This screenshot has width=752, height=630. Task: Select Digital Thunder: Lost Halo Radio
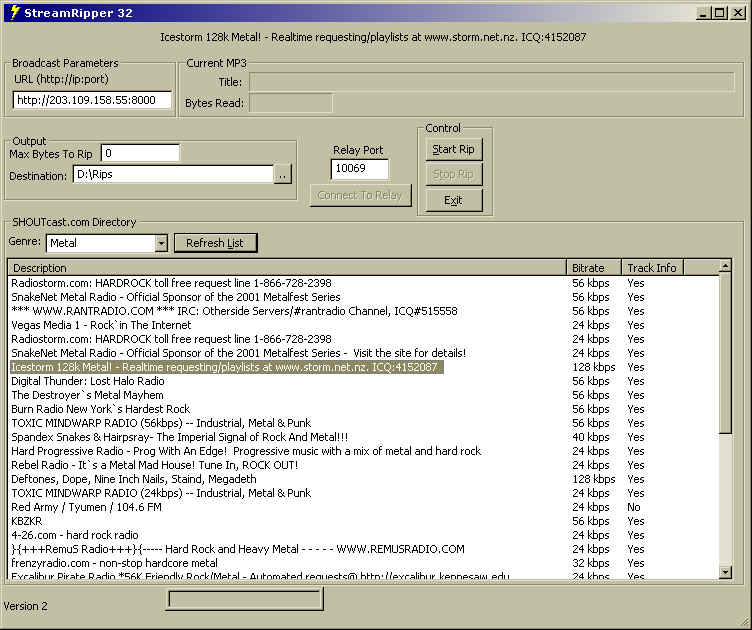(363, 381)
